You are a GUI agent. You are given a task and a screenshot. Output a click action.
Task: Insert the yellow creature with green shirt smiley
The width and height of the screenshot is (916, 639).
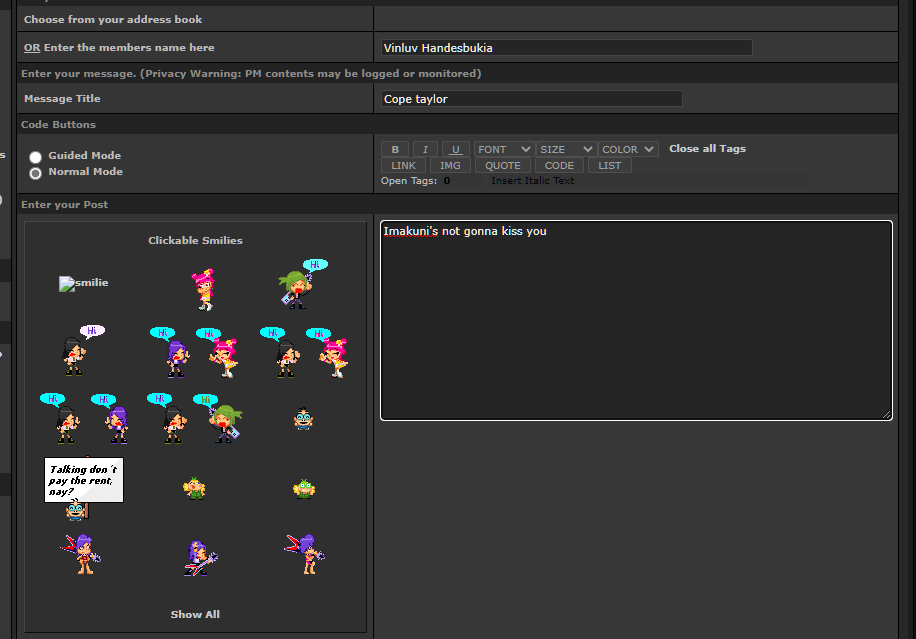tap(194, 488)
